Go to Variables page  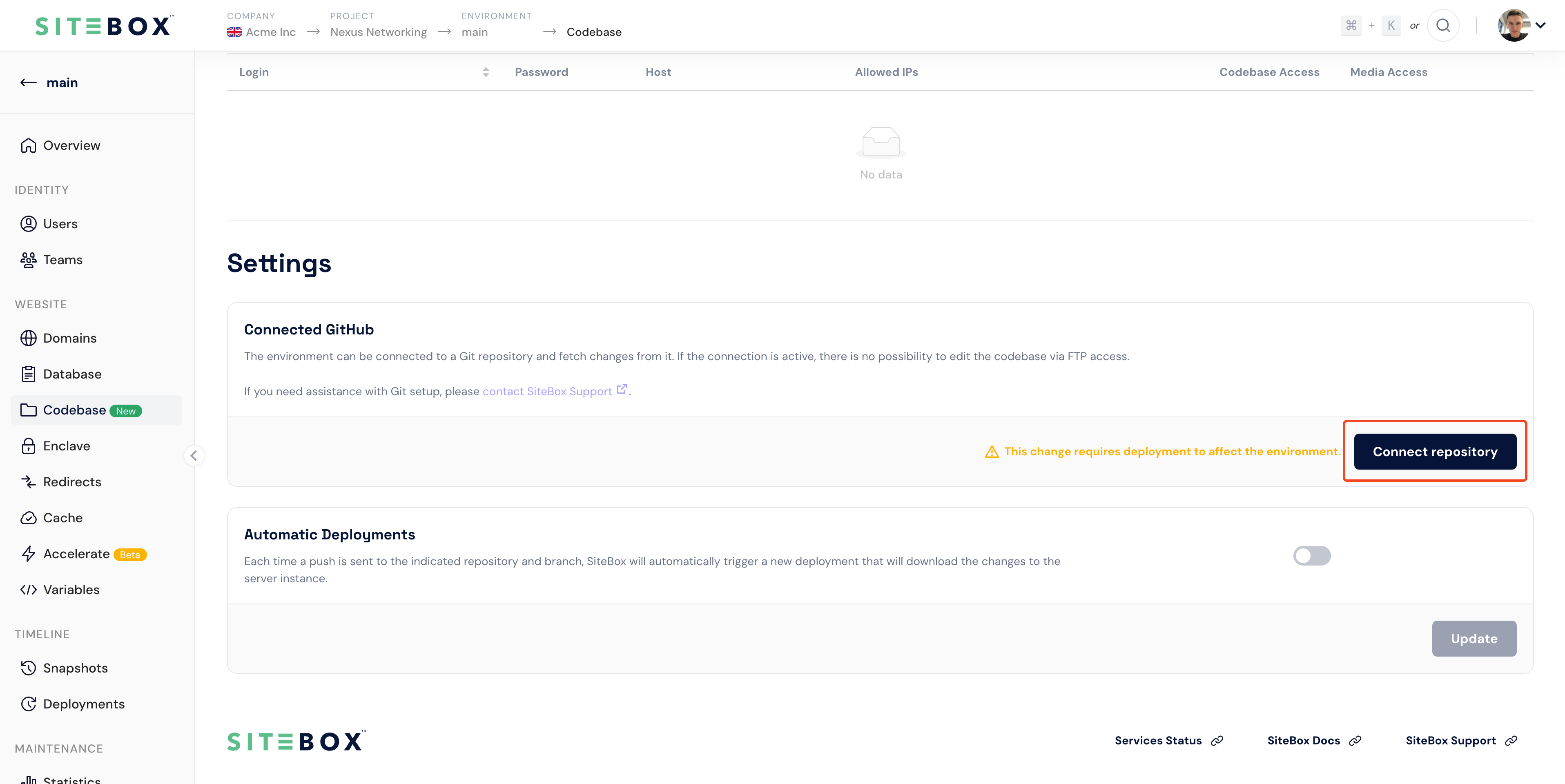click(x=97, y=590)
